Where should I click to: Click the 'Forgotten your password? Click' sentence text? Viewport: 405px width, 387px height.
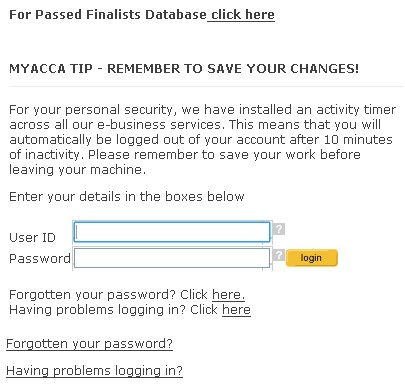point(108,295)
